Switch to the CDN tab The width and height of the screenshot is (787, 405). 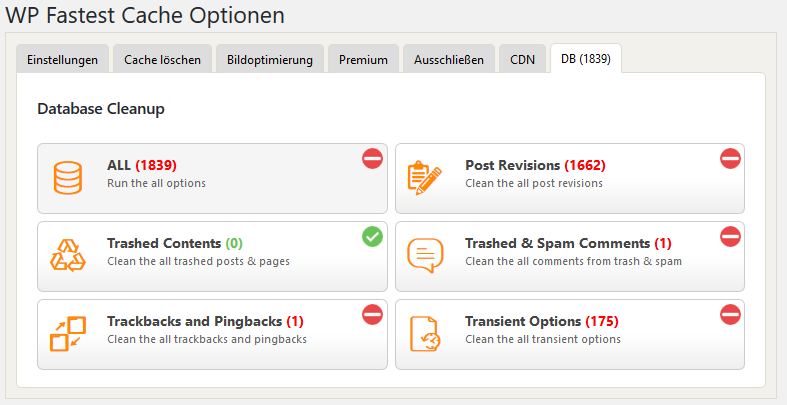pyautogui.click(x=522, y=59)
